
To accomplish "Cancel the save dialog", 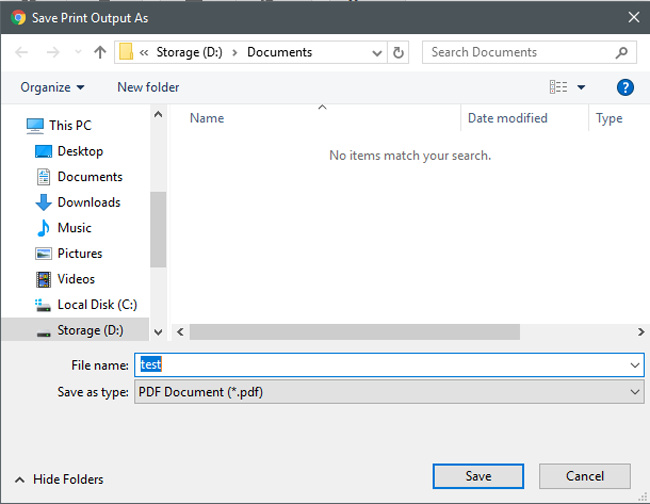I will [585, 476].
